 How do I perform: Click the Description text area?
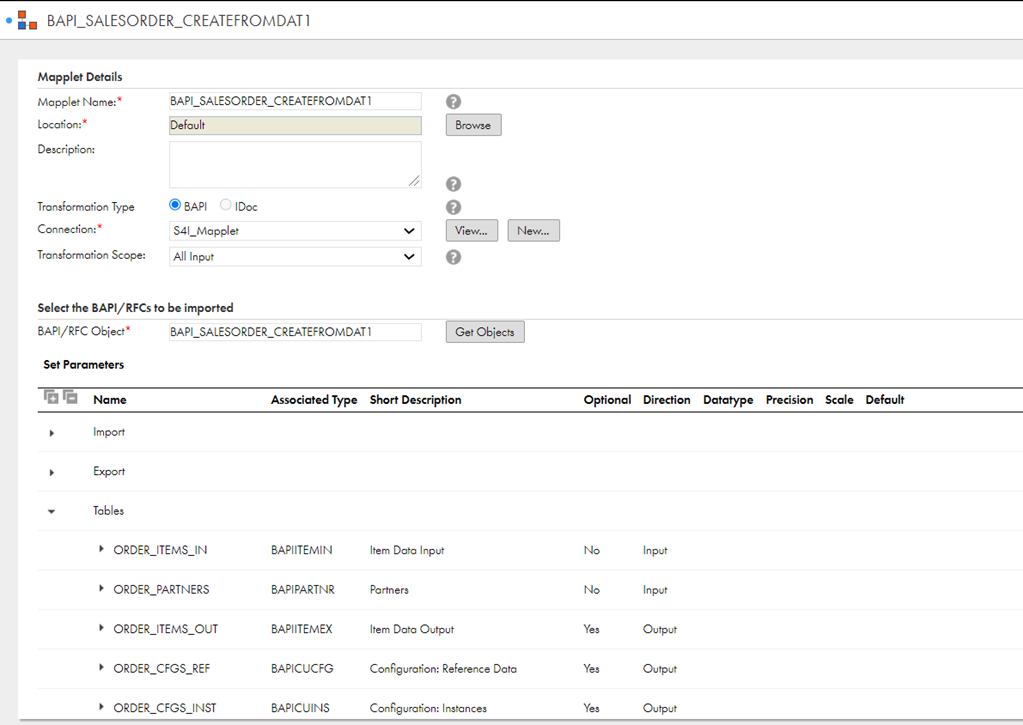pyautogui.click(x=295, y=164)
